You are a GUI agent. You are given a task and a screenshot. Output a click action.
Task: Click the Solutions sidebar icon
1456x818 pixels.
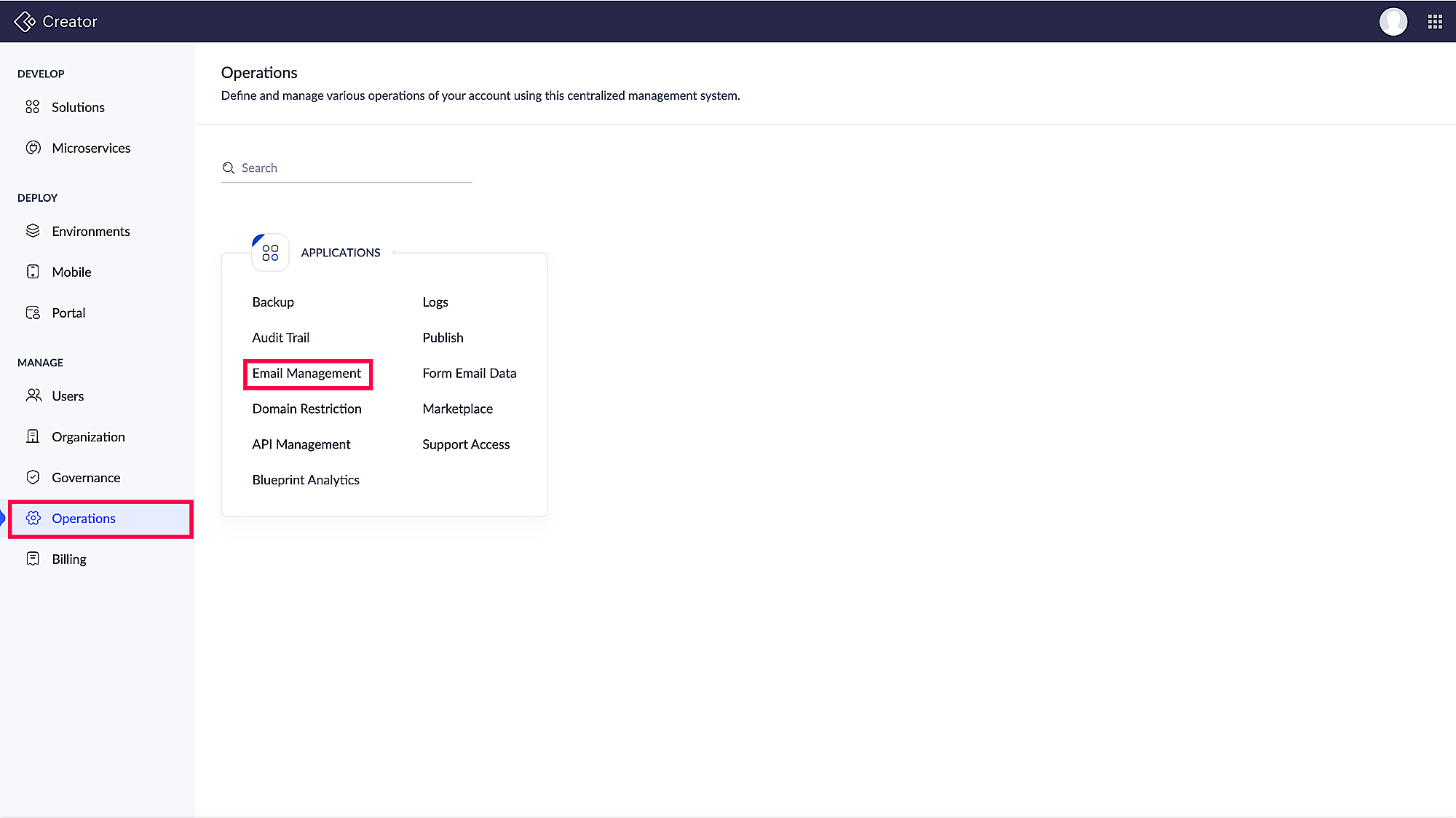pos(33,107)
